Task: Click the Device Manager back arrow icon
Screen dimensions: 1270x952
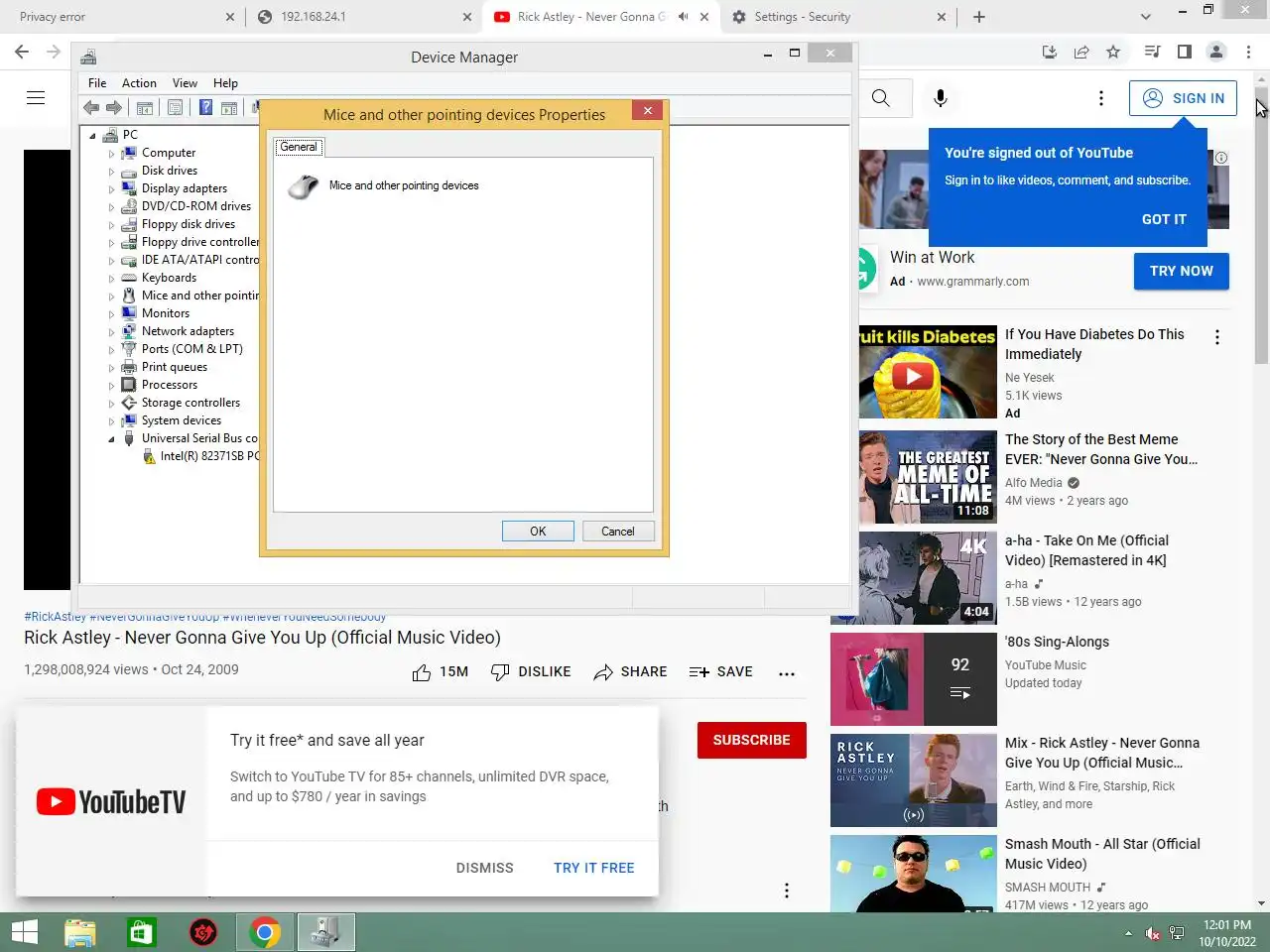Action: point(91,108)
